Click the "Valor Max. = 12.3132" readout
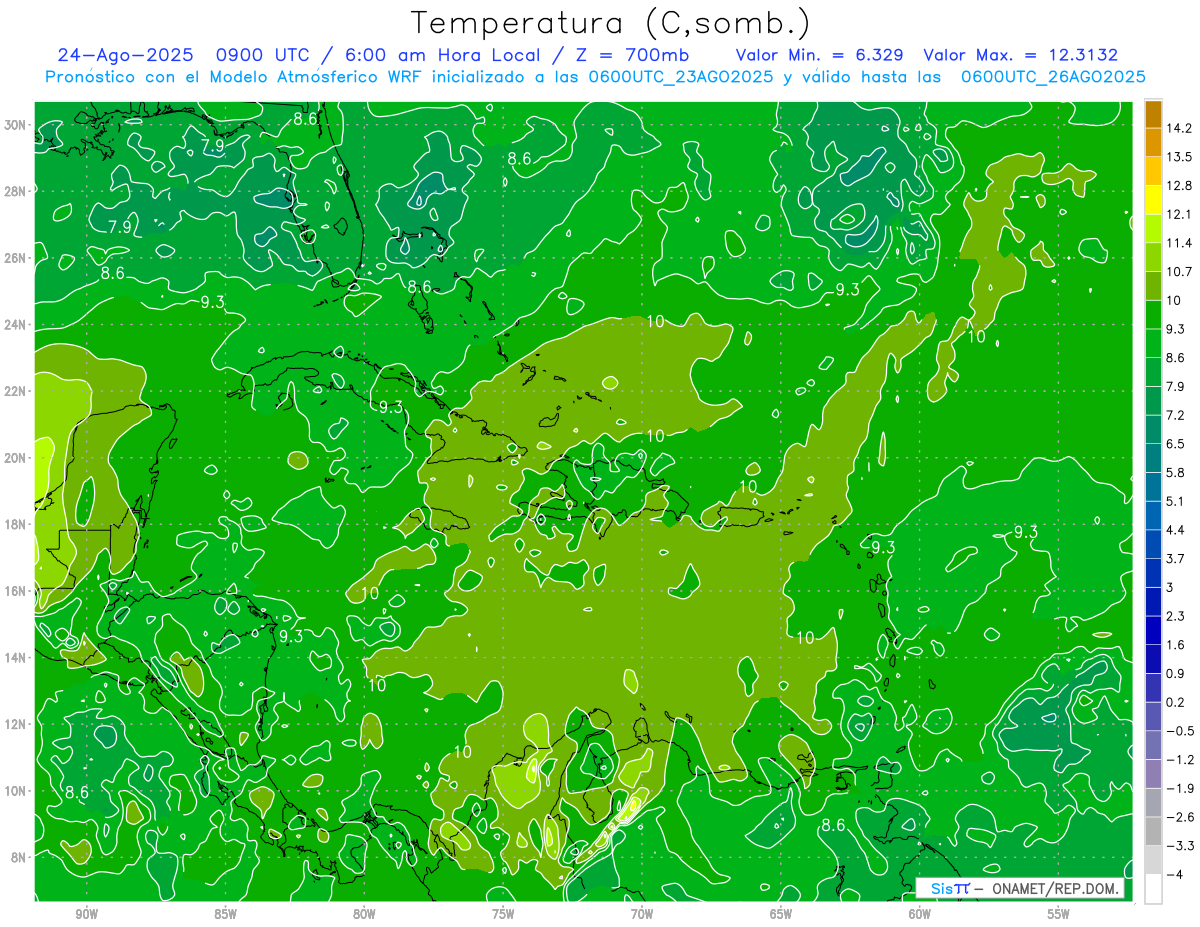Viewport: 1200px width, 927px height. coord(1021,55)
